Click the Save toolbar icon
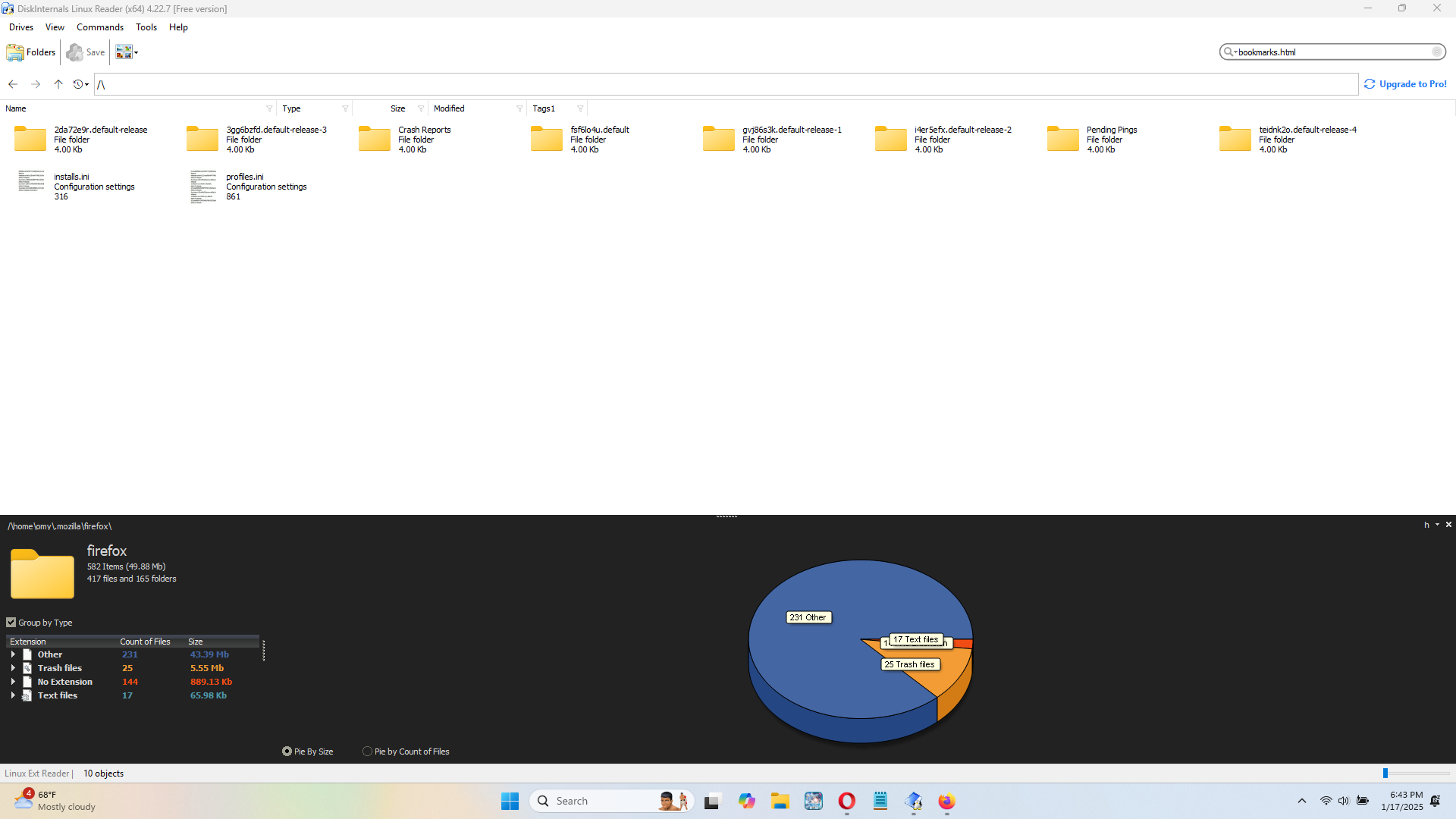 pyautogui.click(x=86, y=52)
